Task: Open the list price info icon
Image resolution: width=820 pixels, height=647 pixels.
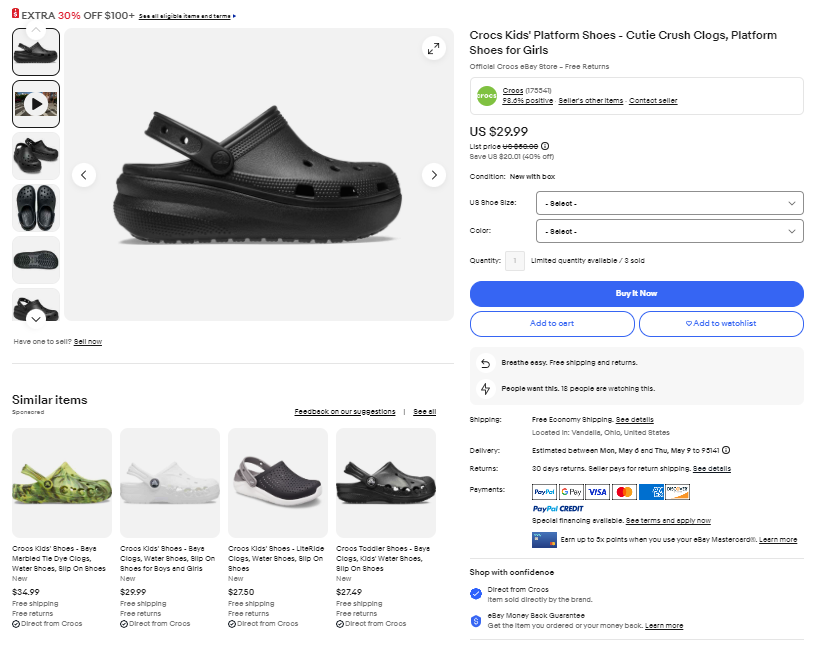Action: [545, 146]
